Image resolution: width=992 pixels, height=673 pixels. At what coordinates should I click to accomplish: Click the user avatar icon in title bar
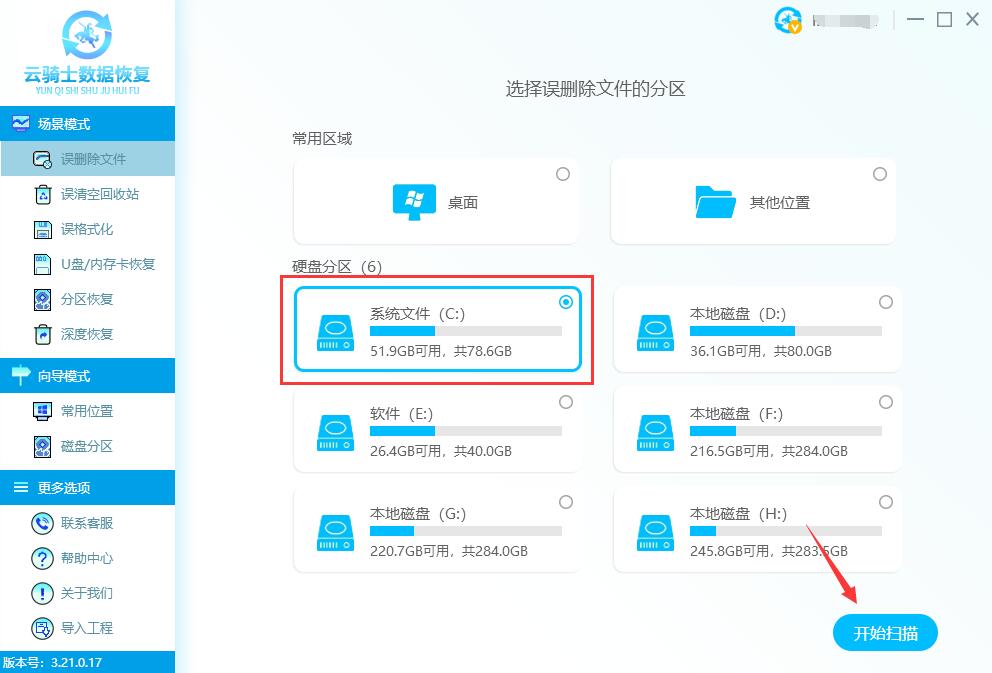click(788, 20)
